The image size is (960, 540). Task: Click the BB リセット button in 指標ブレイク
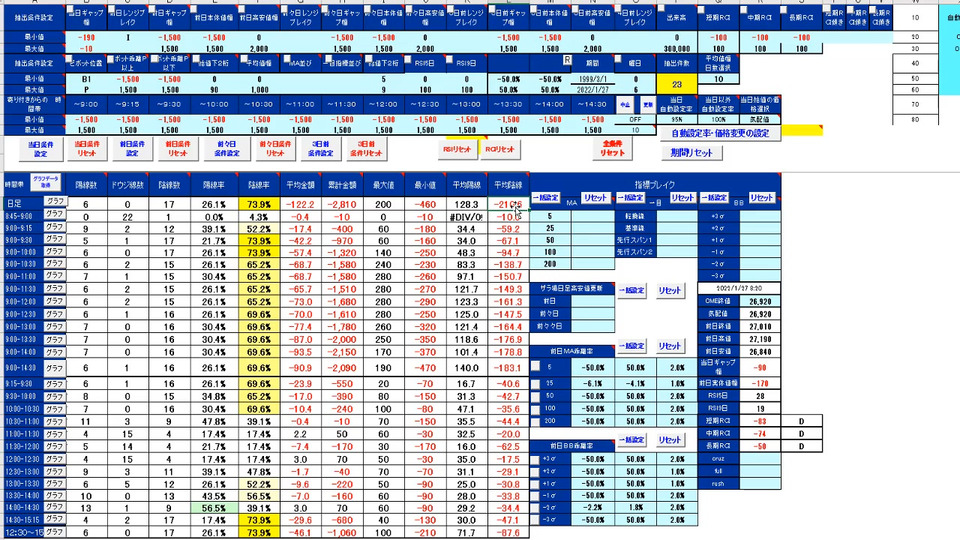[762, 198]
